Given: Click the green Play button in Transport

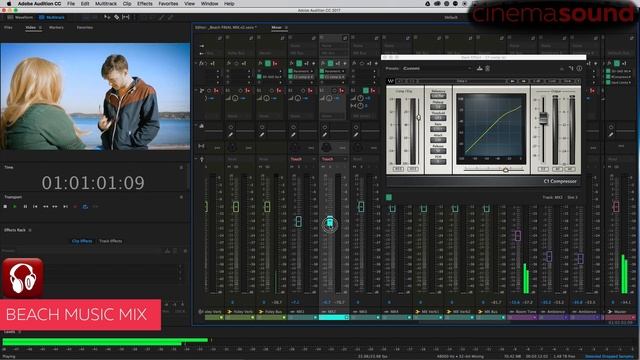Looking at the screenshot, I should coord(15,207).
